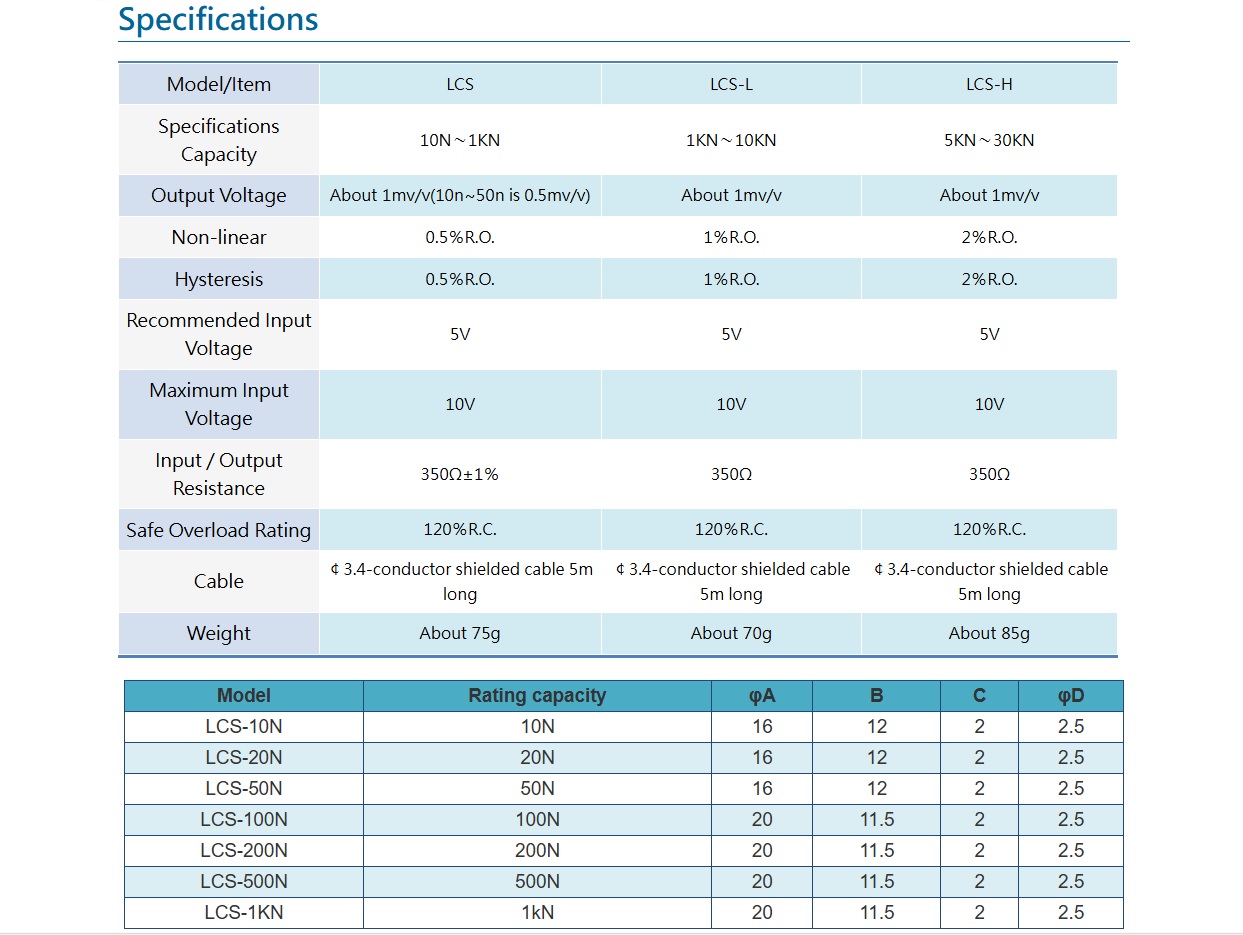Click the "About 75g" weight value
The width and height of the screenshot is (1243, 935).
click(460, 633)
